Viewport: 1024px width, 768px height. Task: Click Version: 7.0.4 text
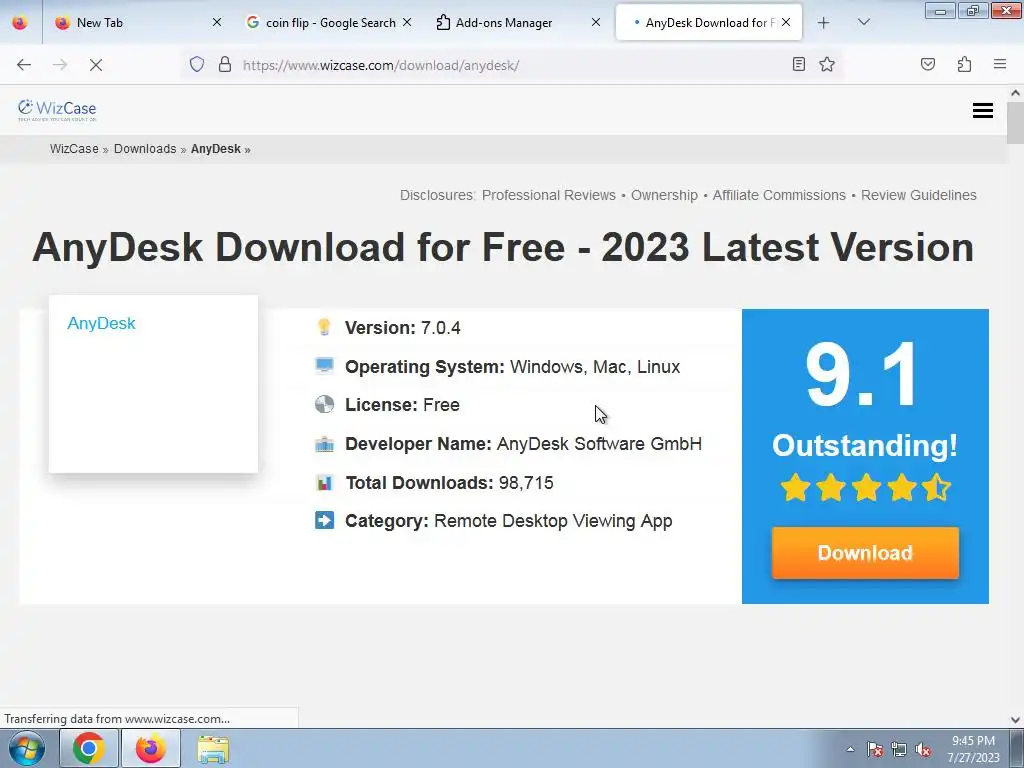tap(402, 328)
